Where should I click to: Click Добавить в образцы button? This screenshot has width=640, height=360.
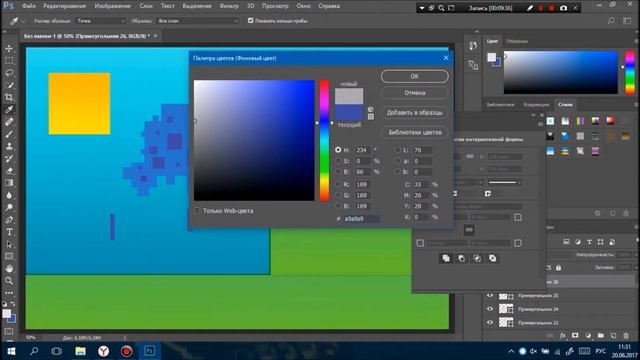(x=415, y=112)
